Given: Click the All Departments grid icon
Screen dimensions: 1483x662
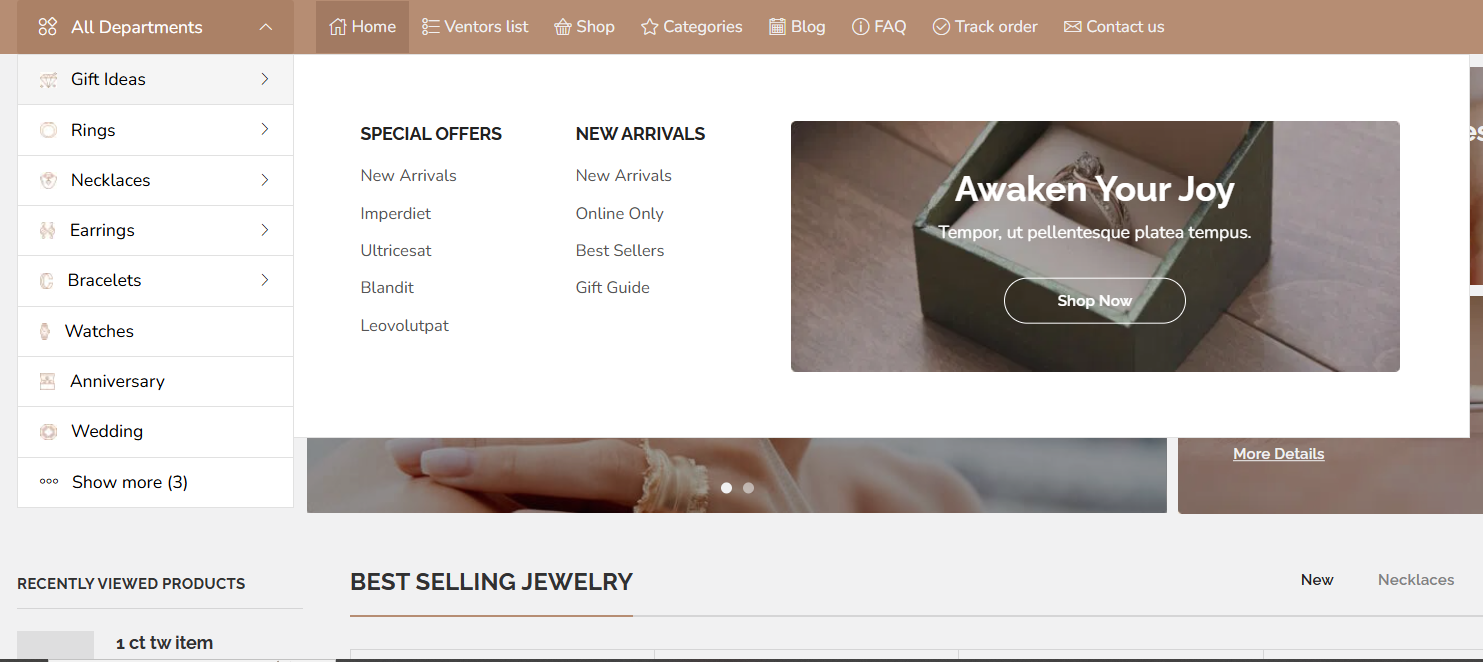Looking at the screenshot, I should pos(47,27).
